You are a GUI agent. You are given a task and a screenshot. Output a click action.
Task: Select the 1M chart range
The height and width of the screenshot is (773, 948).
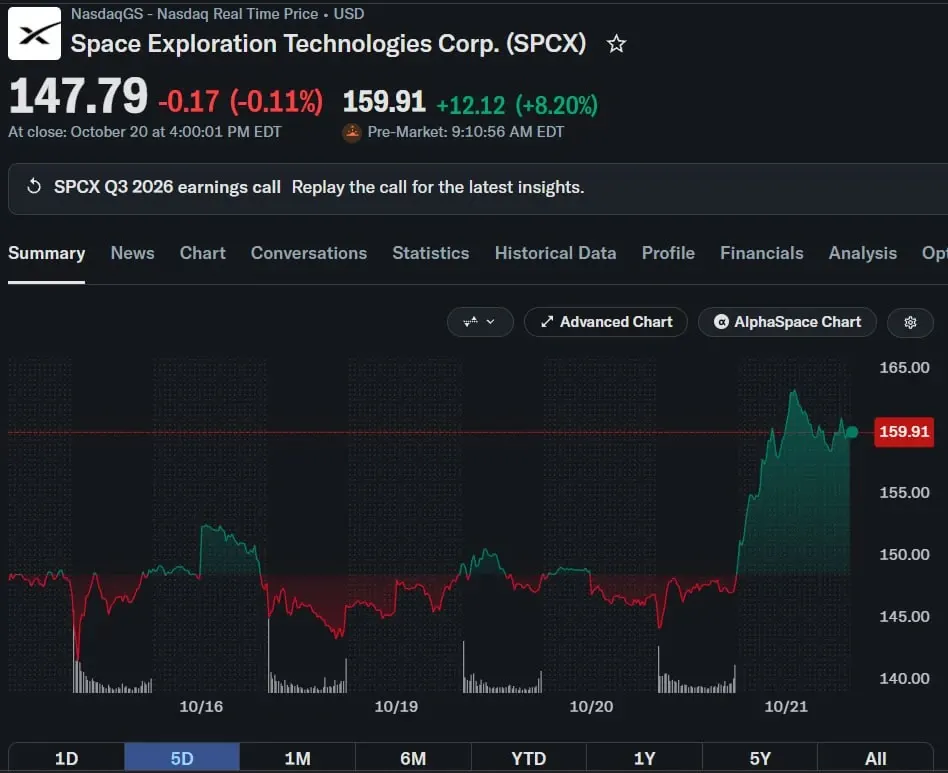pyautogui.click(x=297, y=758)
